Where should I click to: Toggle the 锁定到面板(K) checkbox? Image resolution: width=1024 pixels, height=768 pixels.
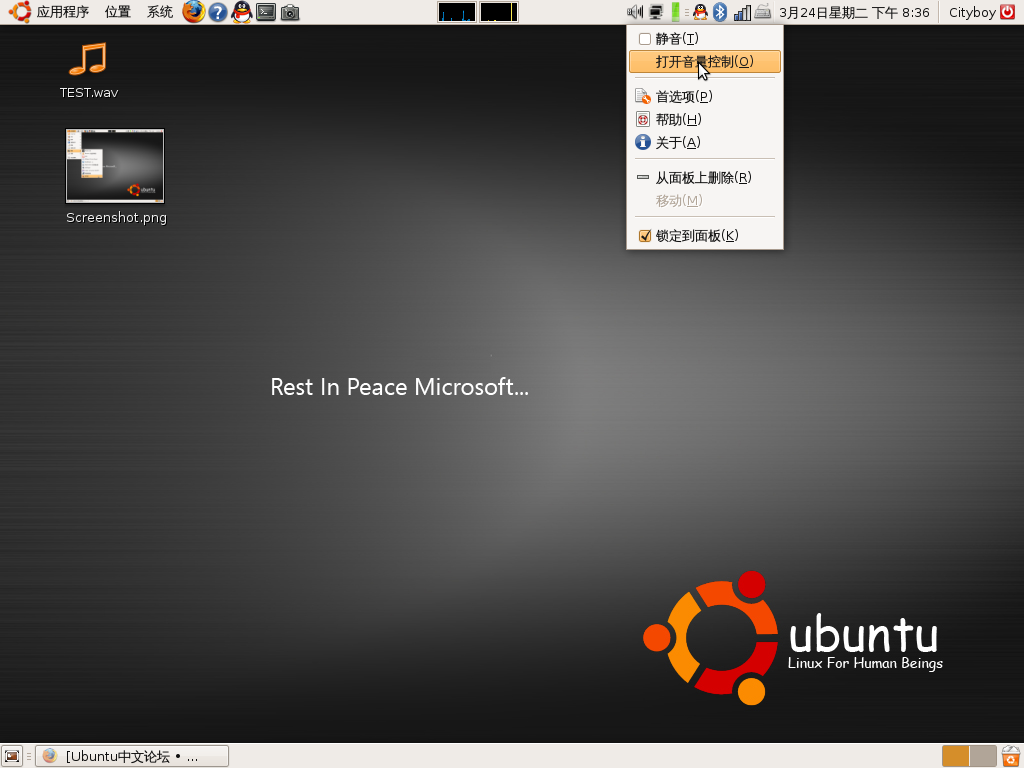[645, 236]
